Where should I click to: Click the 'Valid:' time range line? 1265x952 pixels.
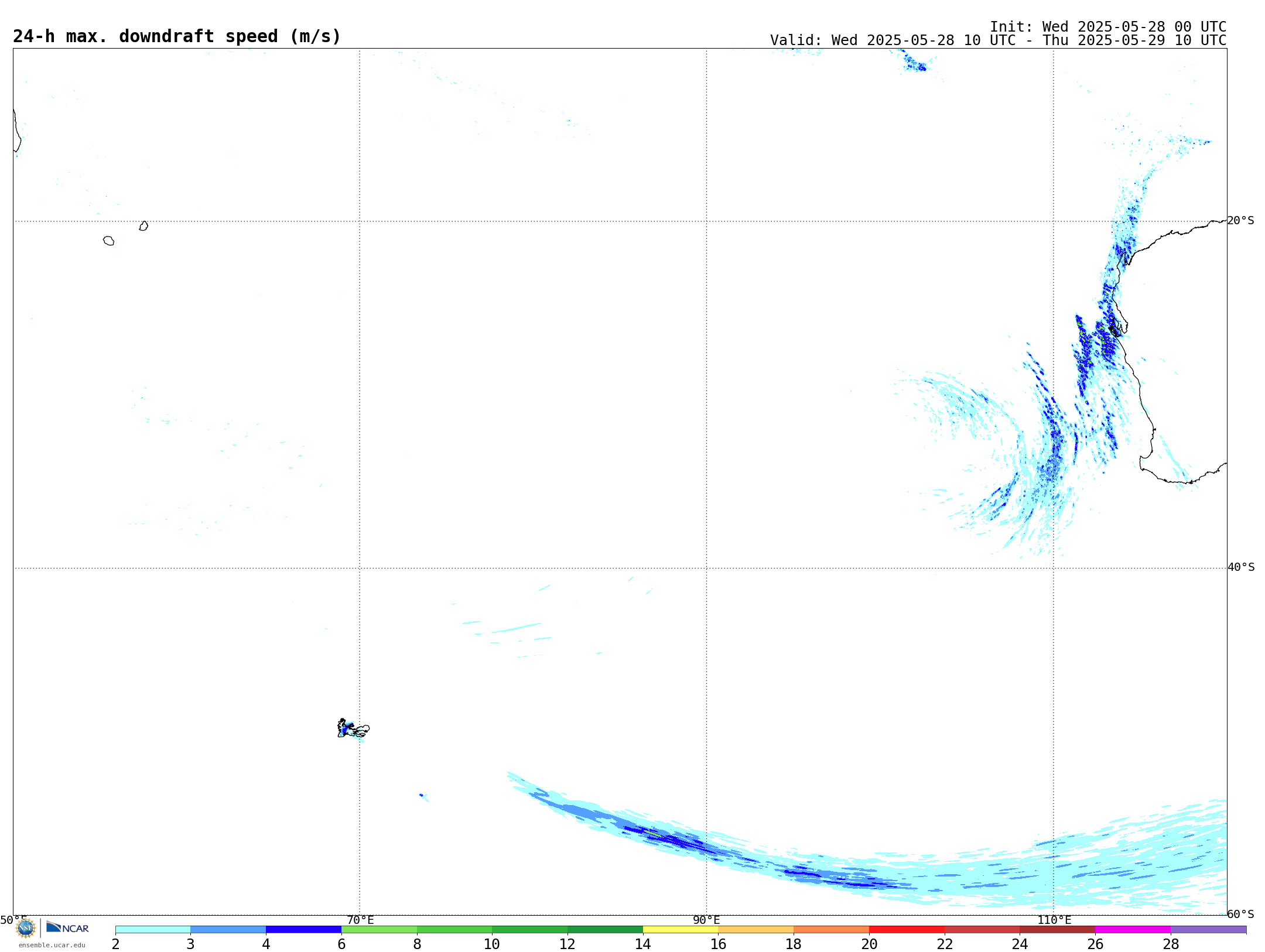coord(999,40)
